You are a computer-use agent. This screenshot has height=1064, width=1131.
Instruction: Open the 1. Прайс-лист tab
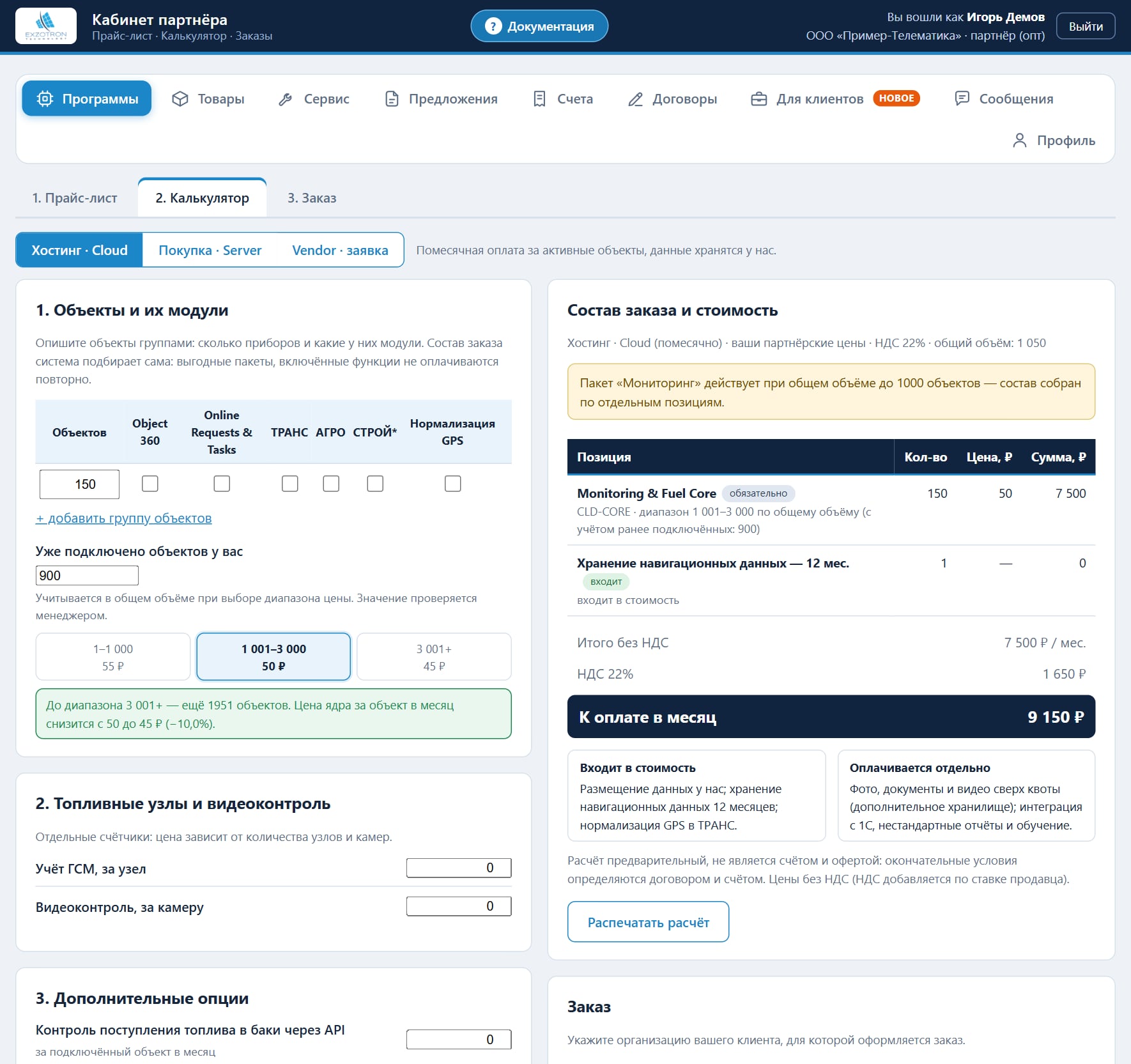click(x=75, y=197)
